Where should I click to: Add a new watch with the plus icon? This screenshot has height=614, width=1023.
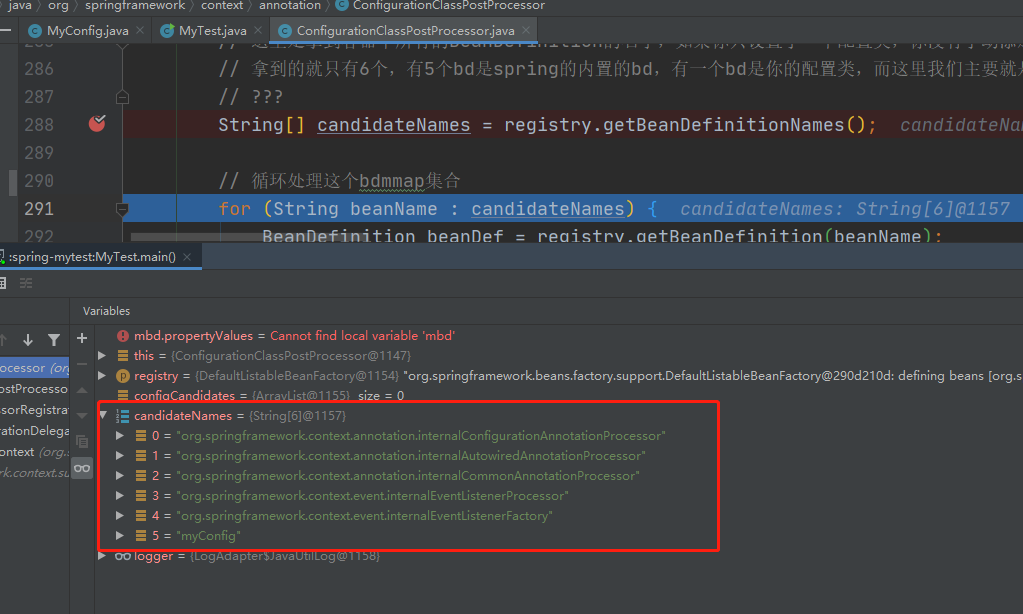tap(81, 338)
